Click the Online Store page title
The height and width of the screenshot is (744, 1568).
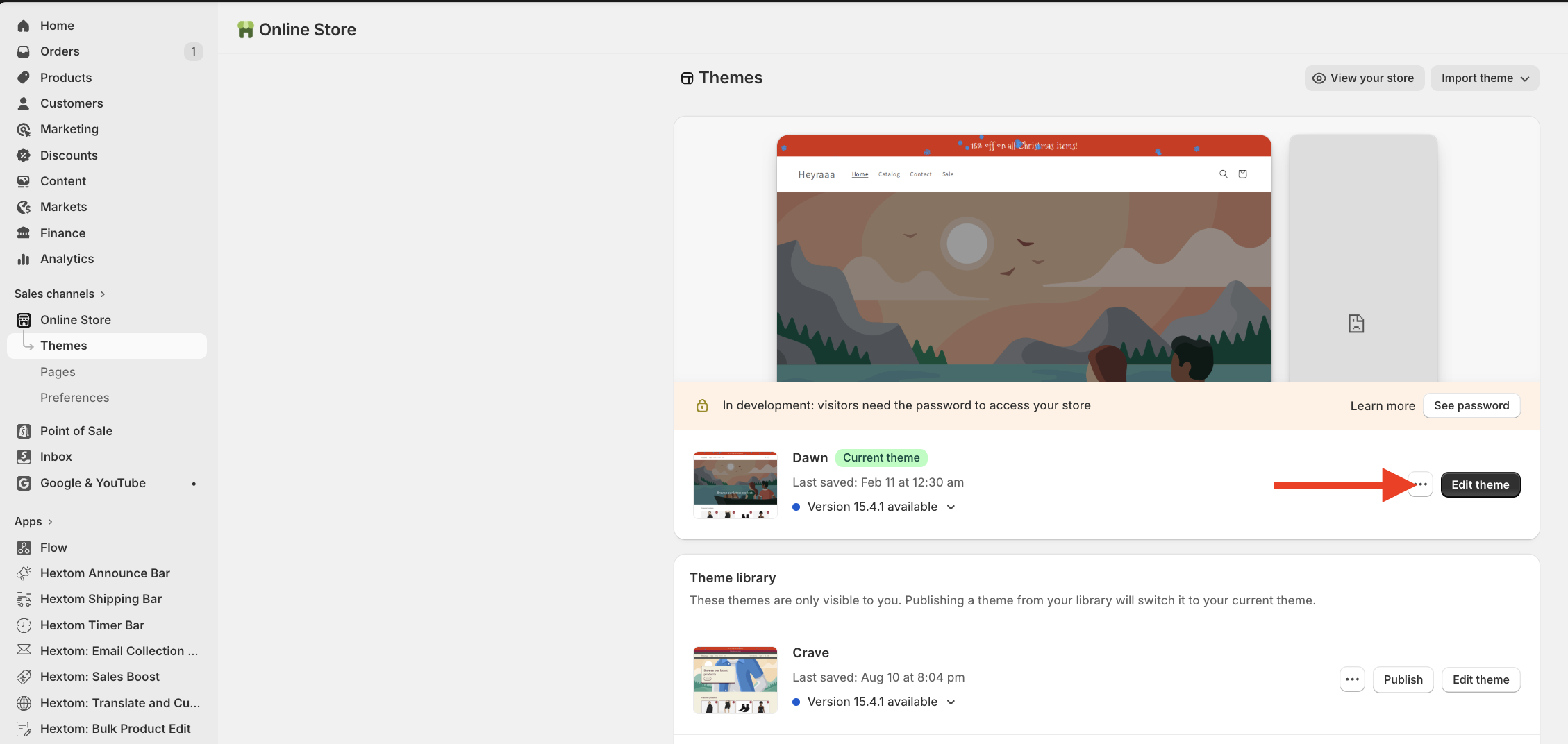[x=307, y=29]
